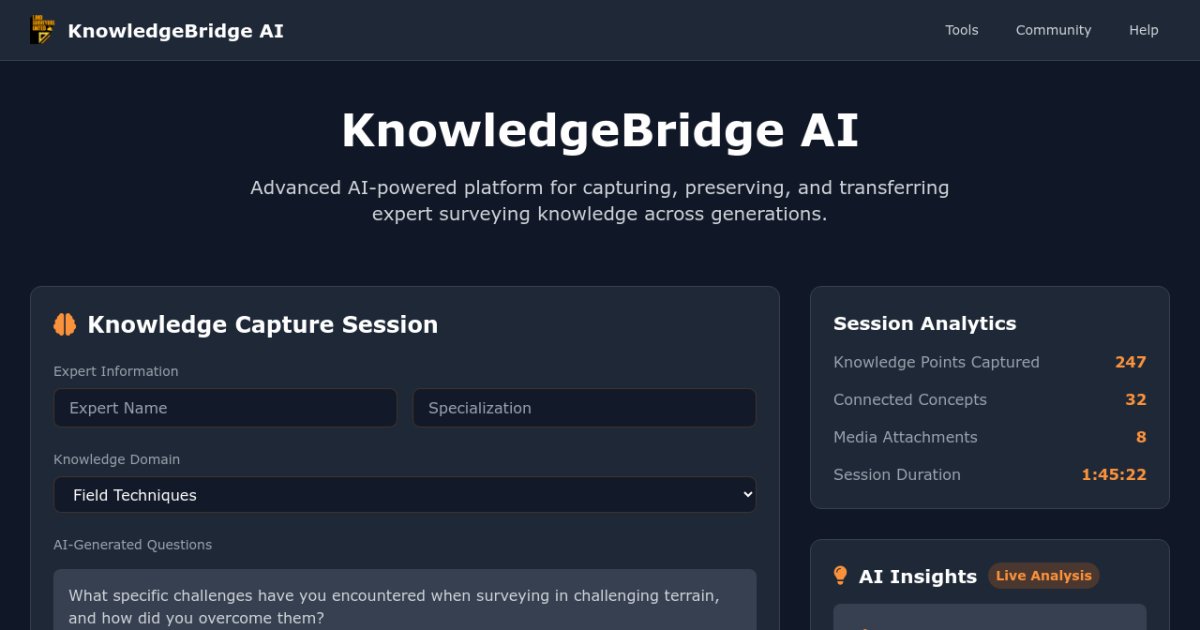Screen dimensions: 1200x630
Task: Open the Tools menu in navigation bar
Action: pyautogui.click(x=962, y=30)
